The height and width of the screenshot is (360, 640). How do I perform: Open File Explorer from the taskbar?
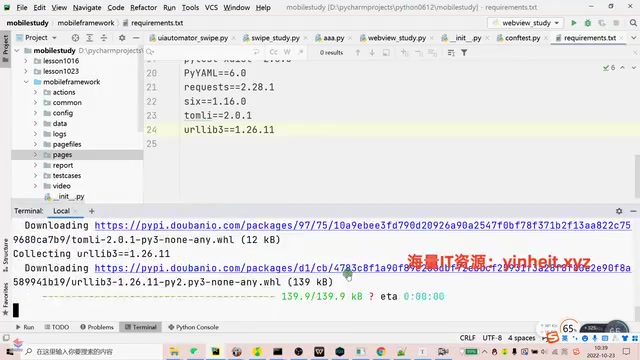coord(174,351)
